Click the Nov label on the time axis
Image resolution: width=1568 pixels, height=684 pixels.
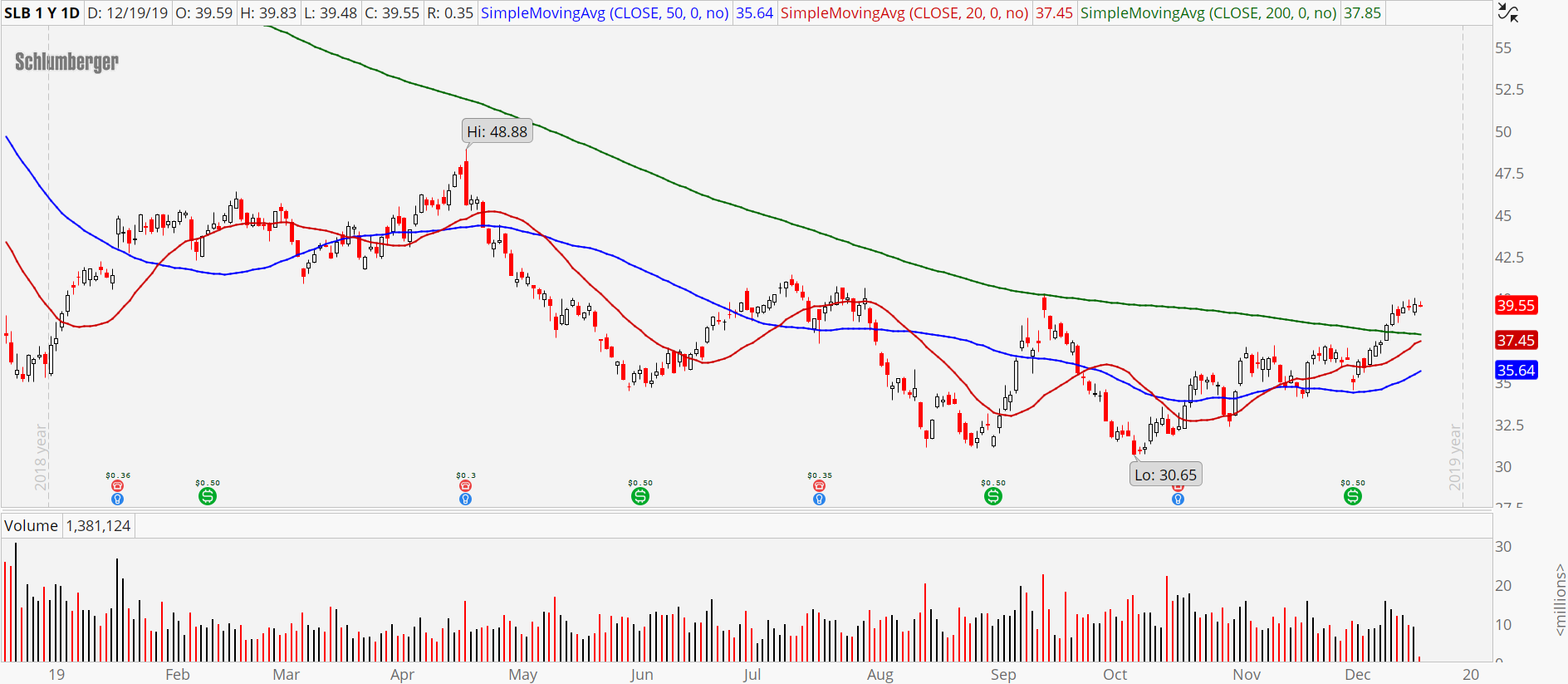1247,675
